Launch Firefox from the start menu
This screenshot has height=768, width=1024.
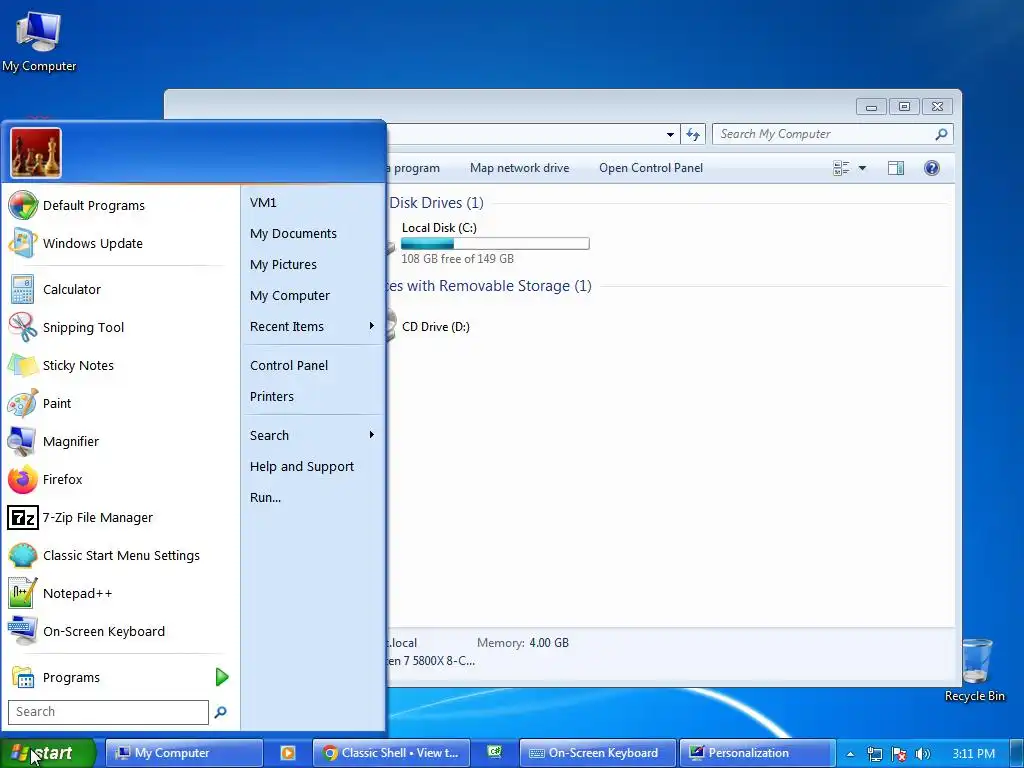tap(121, 479)
